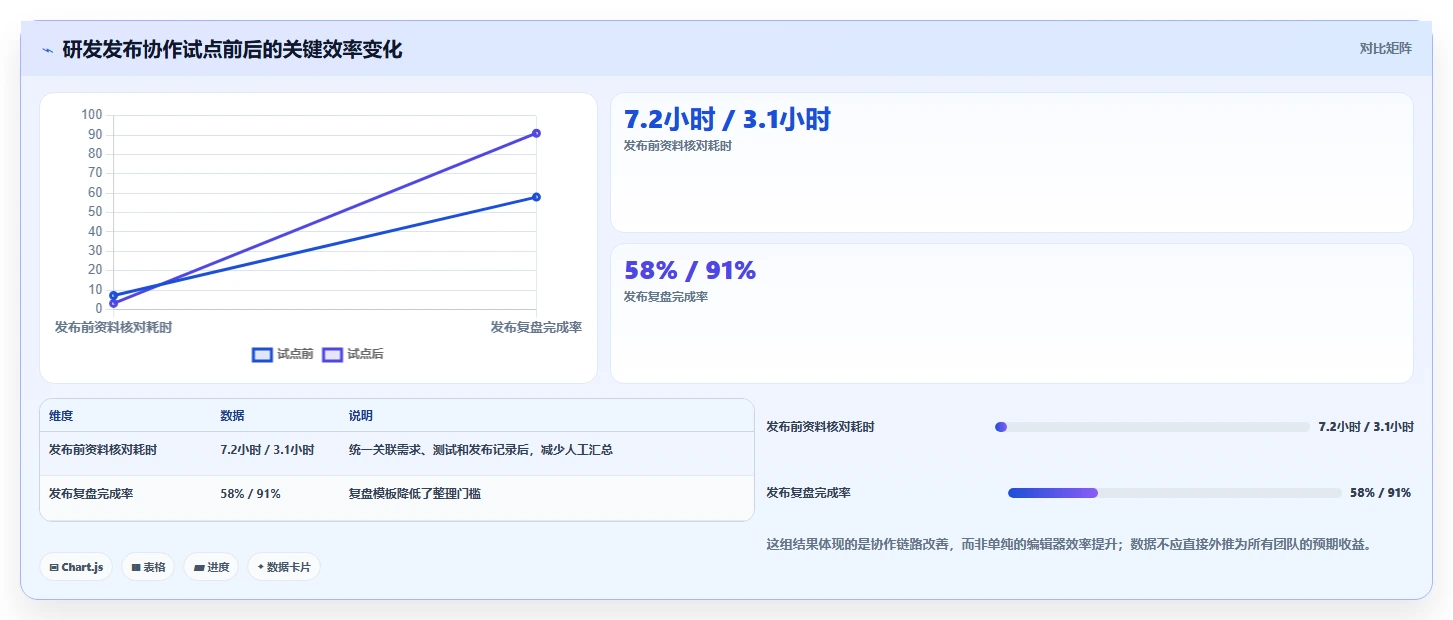Click the 试点前 data point at 58
This screenshot has height=620, width=1453.
[x=537, y=197]
